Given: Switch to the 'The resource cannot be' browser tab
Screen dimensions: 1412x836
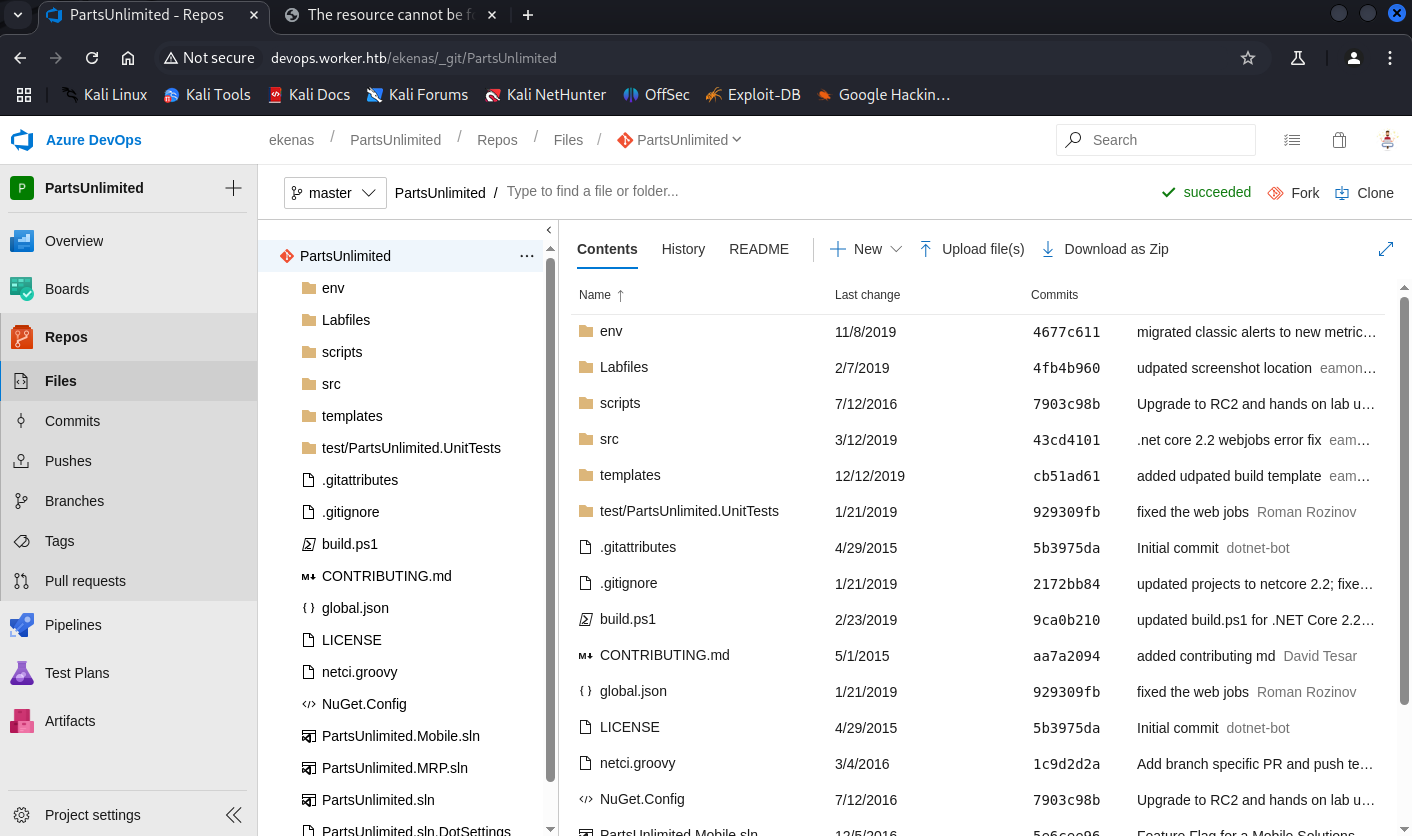Looking at the screenshot, I should click(391, 15).
